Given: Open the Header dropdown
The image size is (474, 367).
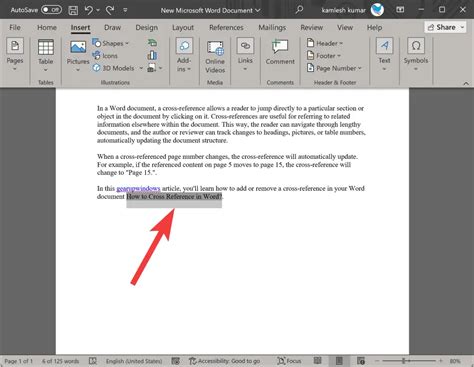Looking at the screenshot, I should coord(325,43).
